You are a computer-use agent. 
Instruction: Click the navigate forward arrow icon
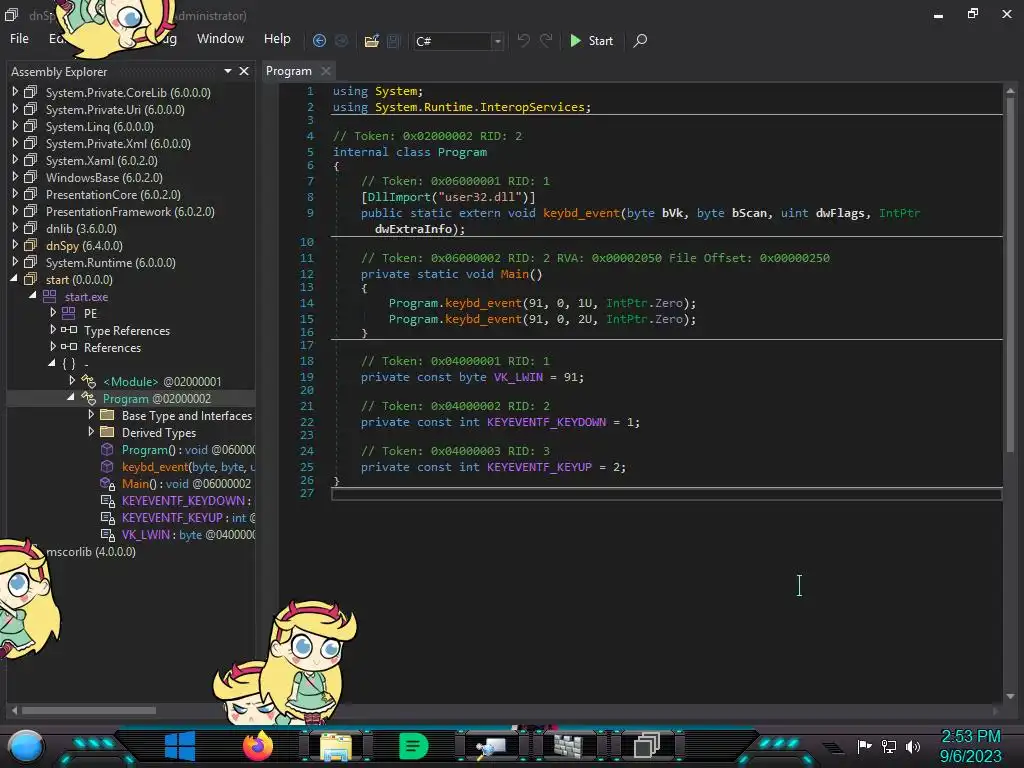(x=341, y=40)
